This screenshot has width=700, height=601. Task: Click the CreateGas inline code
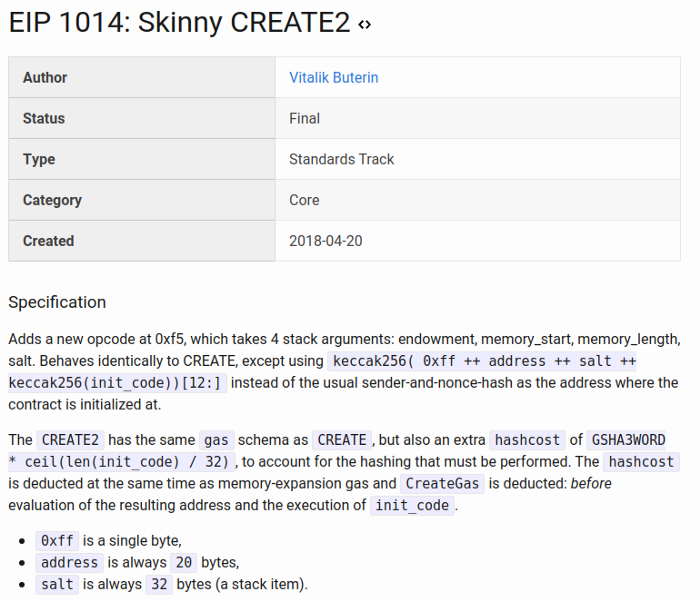[443, 483]
